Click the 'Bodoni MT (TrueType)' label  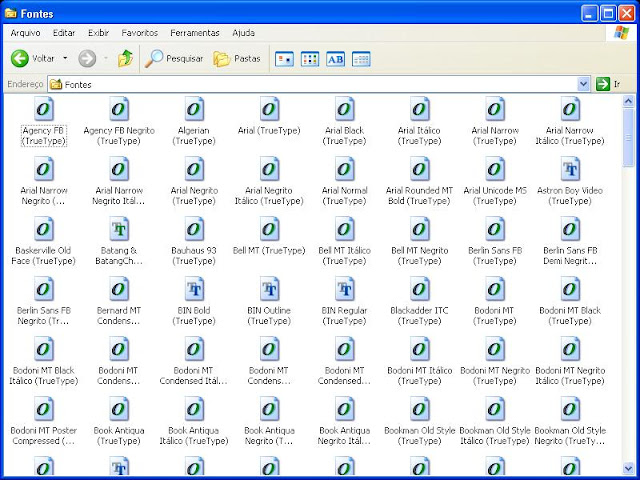click(495, 316)
